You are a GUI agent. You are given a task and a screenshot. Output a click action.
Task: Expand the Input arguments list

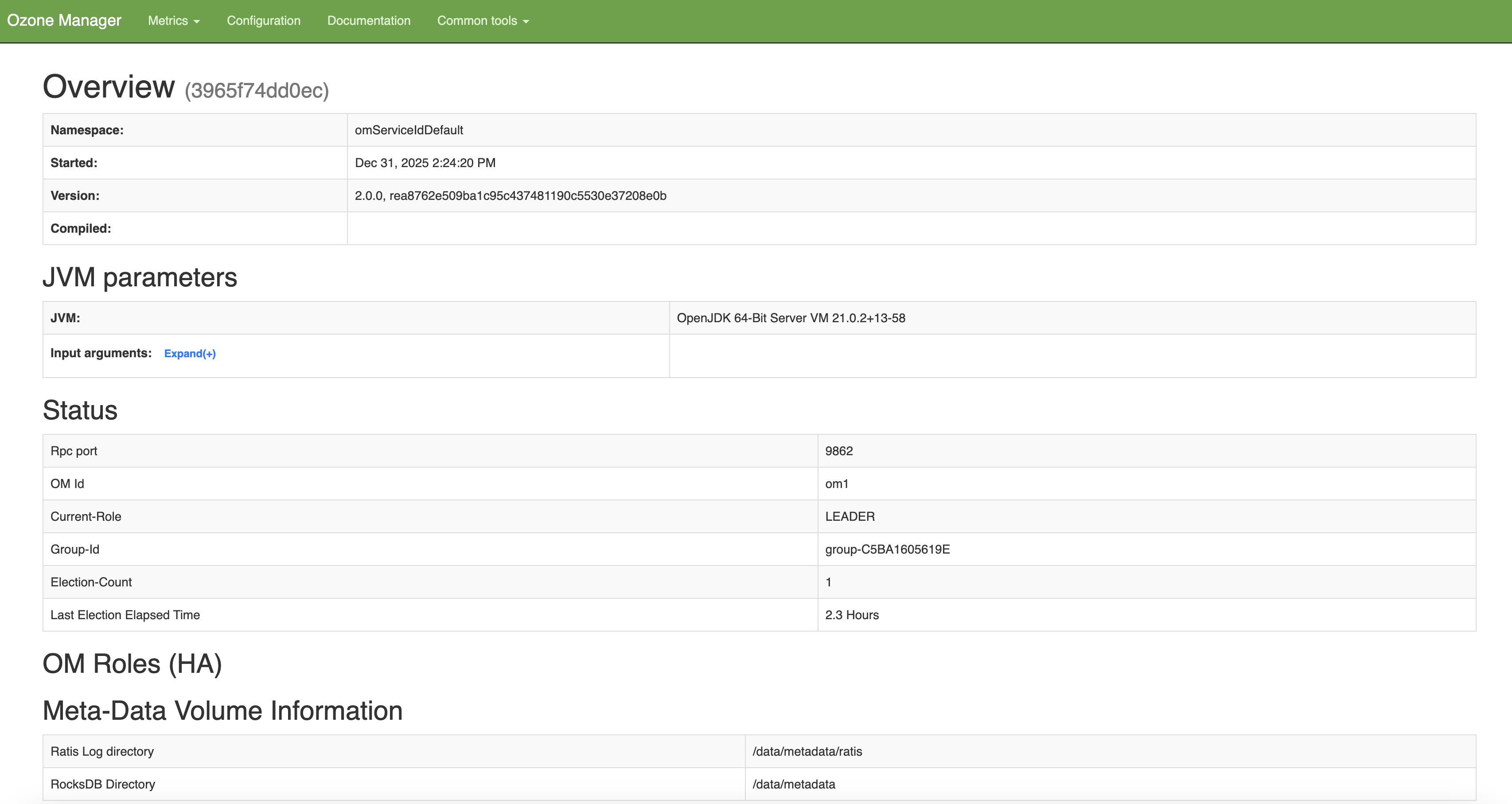190,353
